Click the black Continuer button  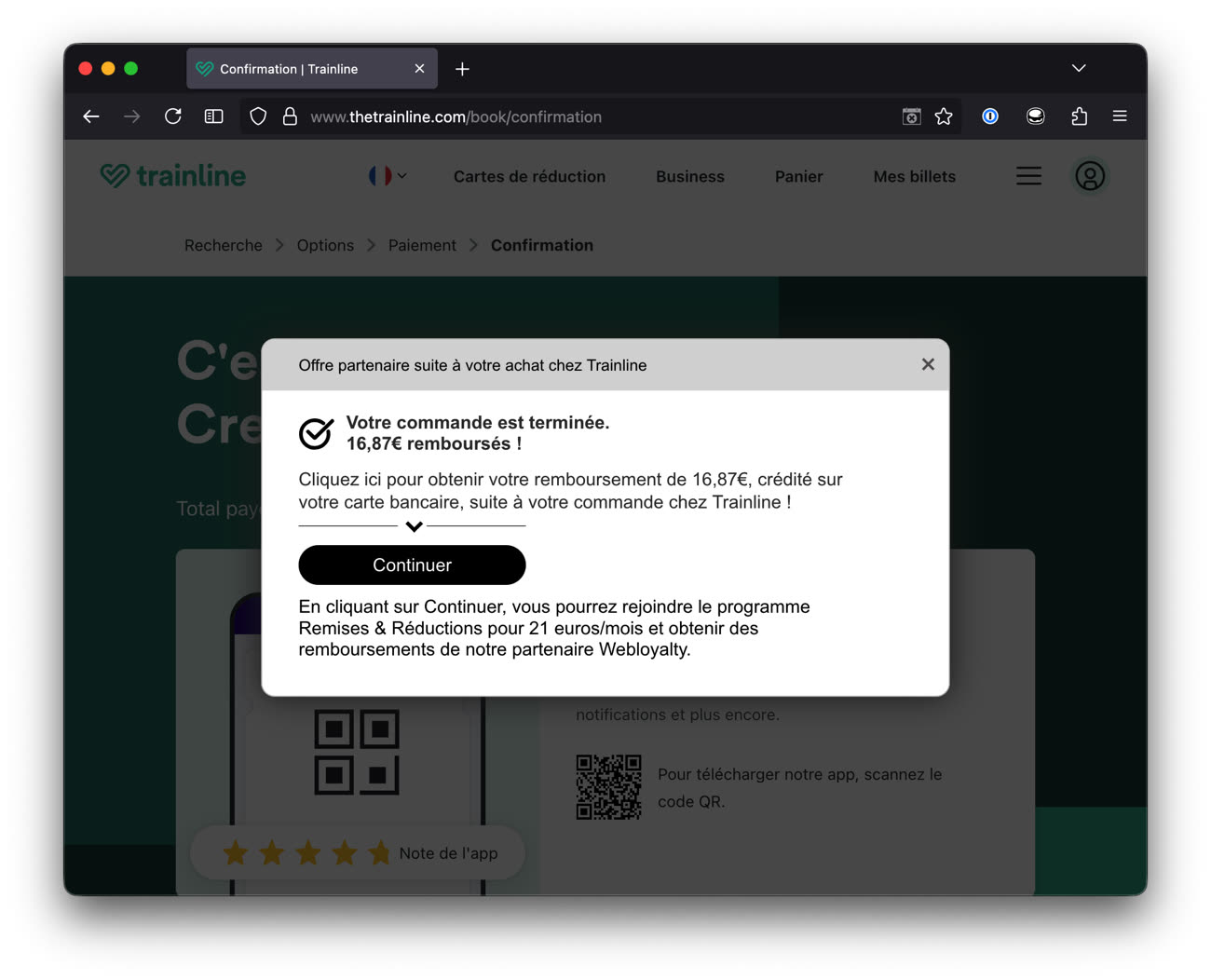tap(412, 565)
